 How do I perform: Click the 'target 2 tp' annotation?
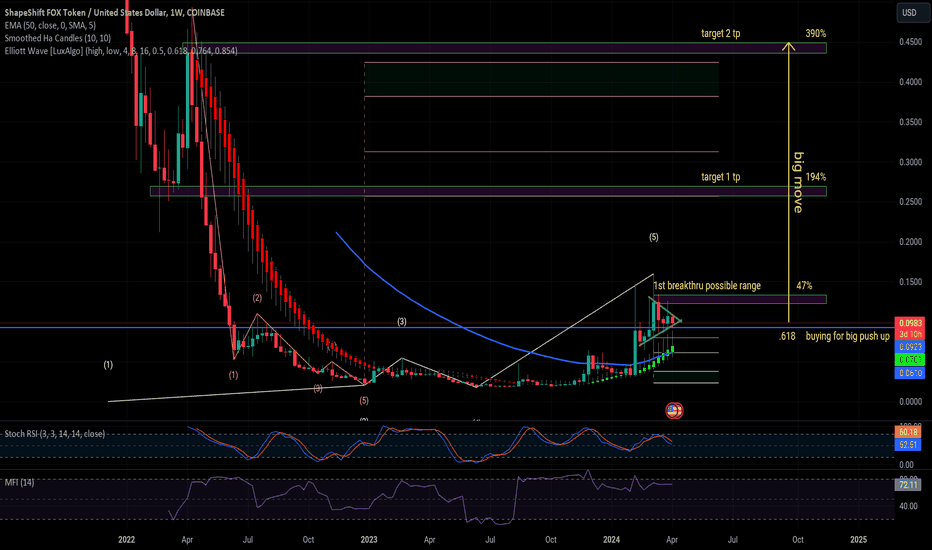pos(720,34)
